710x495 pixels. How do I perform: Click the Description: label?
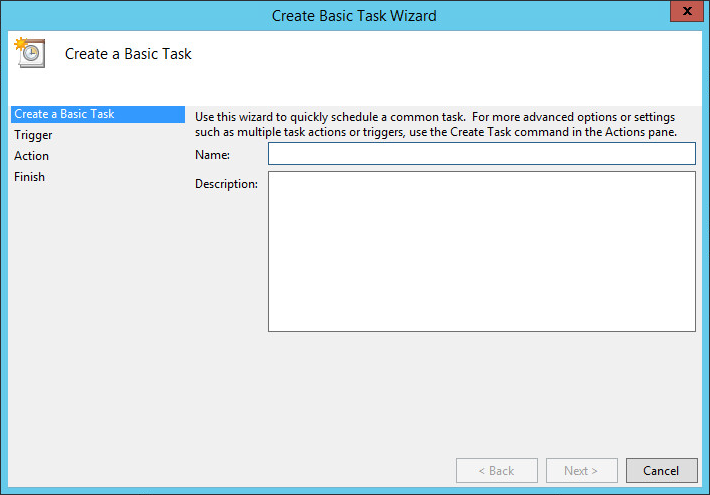(226, 184)
